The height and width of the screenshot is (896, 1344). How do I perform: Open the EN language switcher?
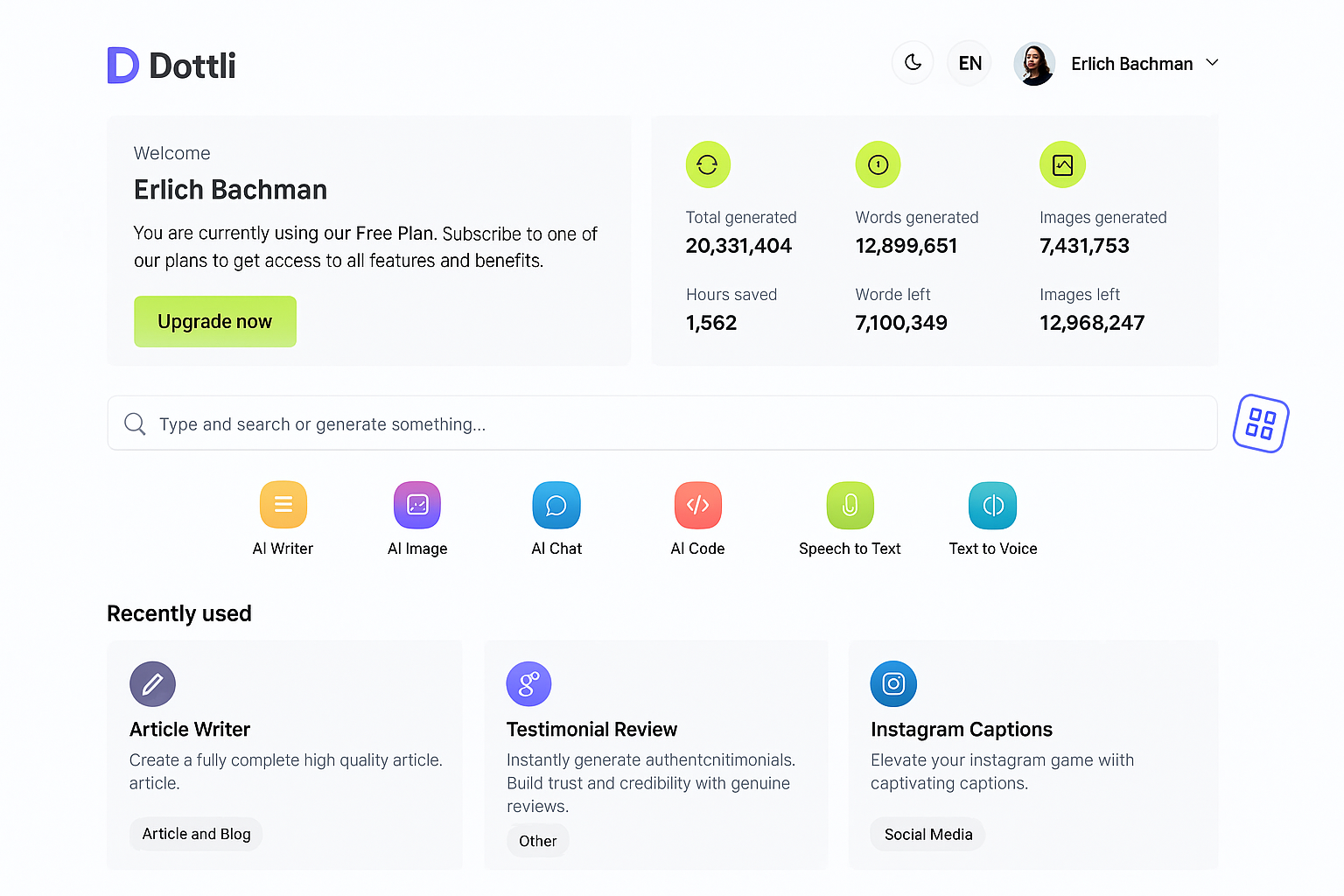(x=969, y=62)
